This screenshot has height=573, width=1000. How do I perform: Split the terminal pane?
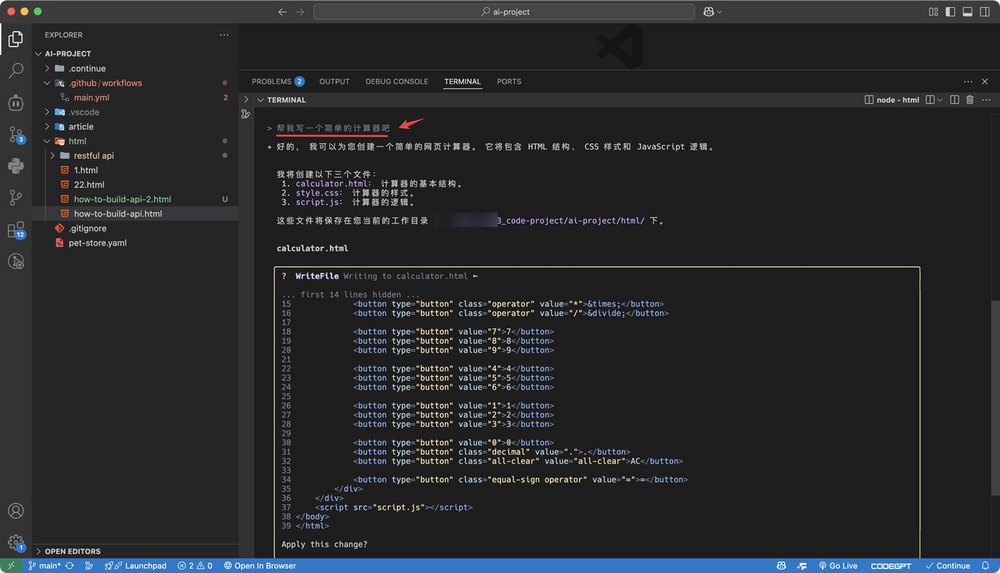955,100
